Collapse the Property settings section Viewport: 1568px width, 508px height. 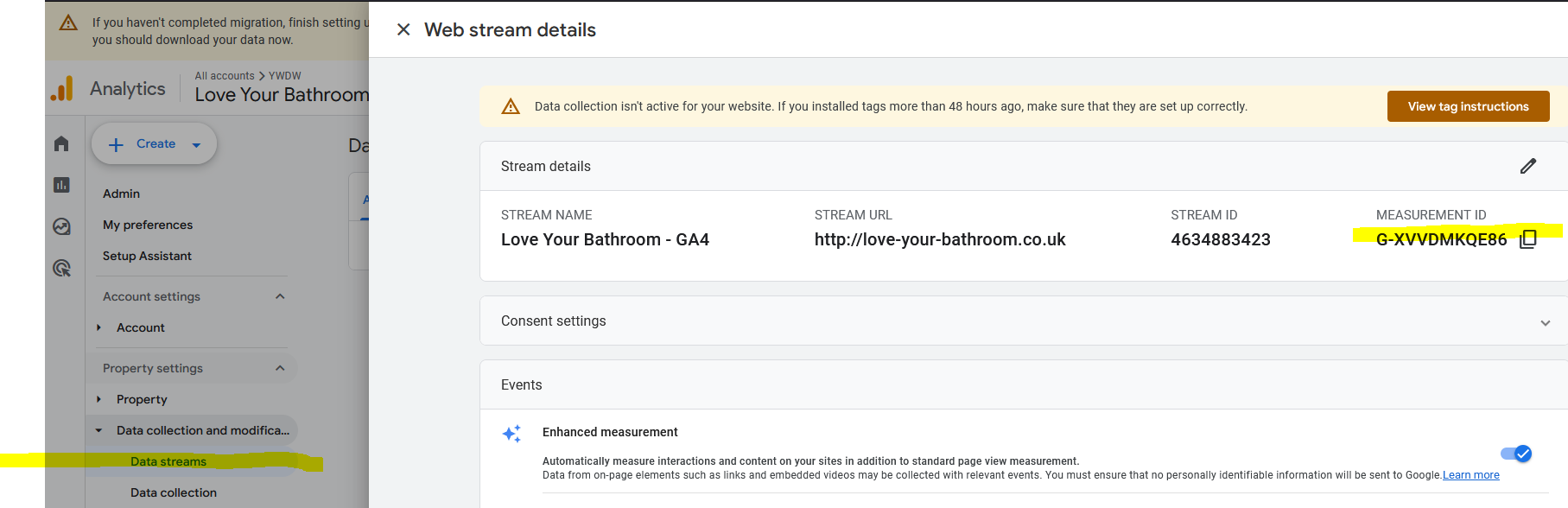click(280, 368)
